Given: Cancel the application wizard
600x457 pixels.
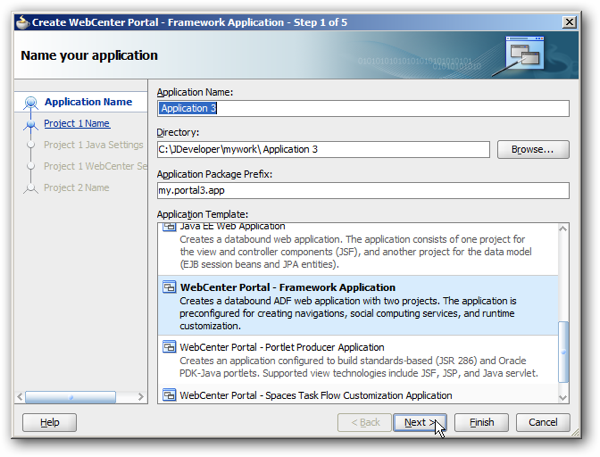Looking at the screenshot, I should click(543, 422).
